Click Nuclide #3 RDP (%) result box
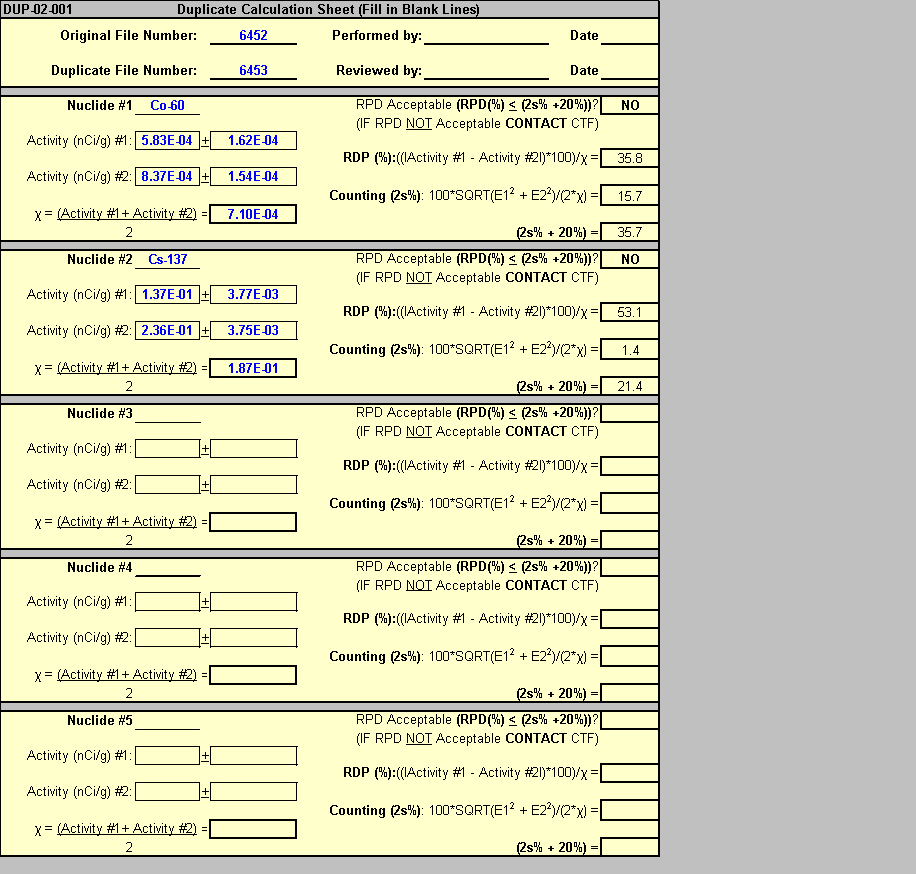Image resolution: width=916 pixels, height=874 pixels. pyautogui.click(x=630, y=466)
